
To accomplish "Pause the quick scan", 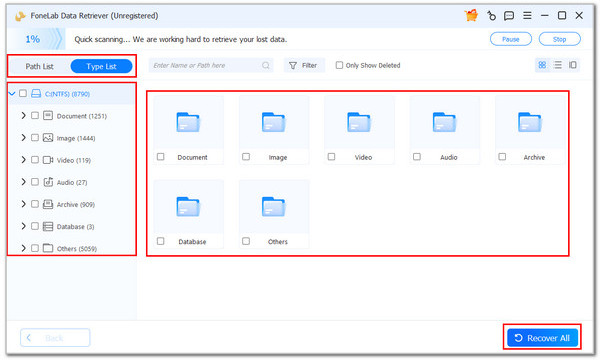I will click(510, 39).
